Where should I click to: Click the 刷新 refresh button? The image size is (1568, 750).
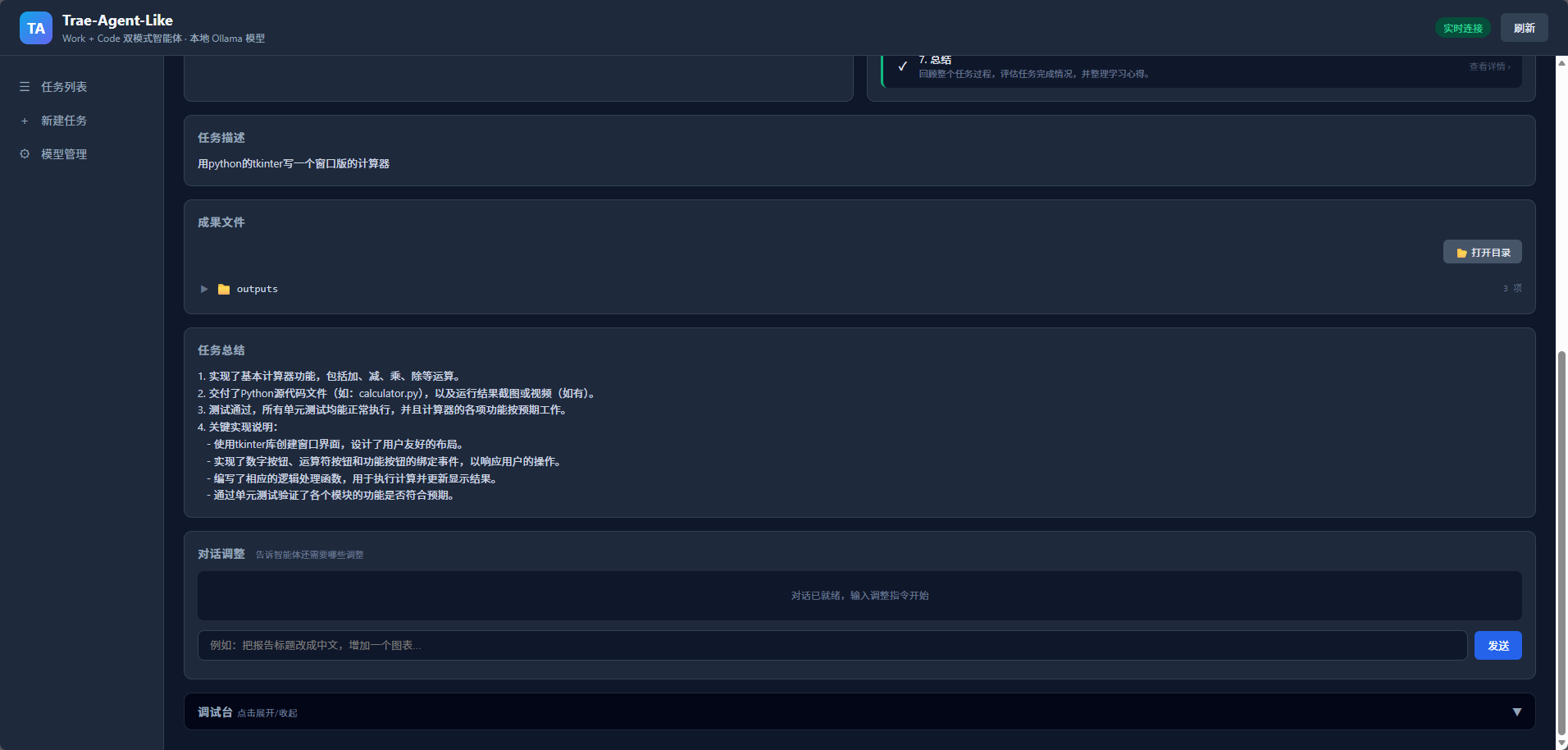point(1525,28)
